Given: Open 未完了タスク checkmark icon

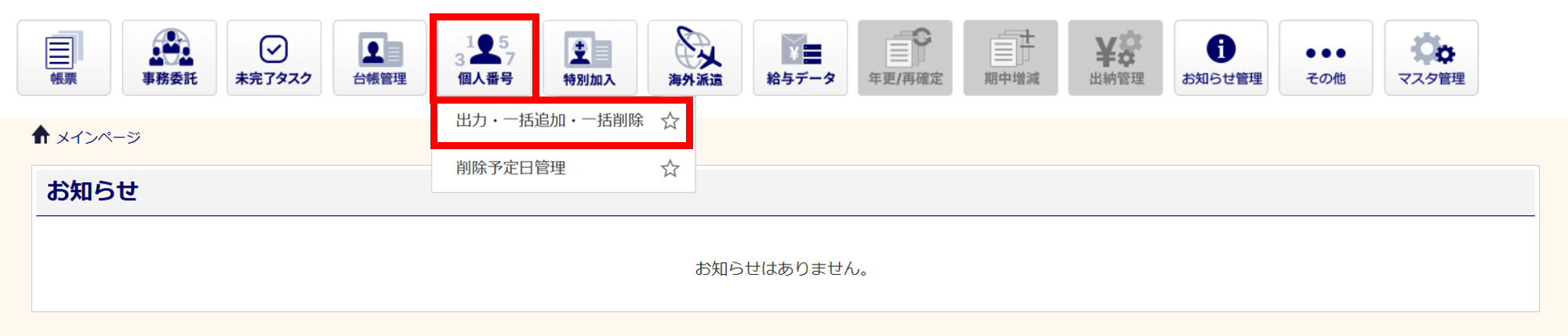Looking at the screenshot, I should point(274,58).
